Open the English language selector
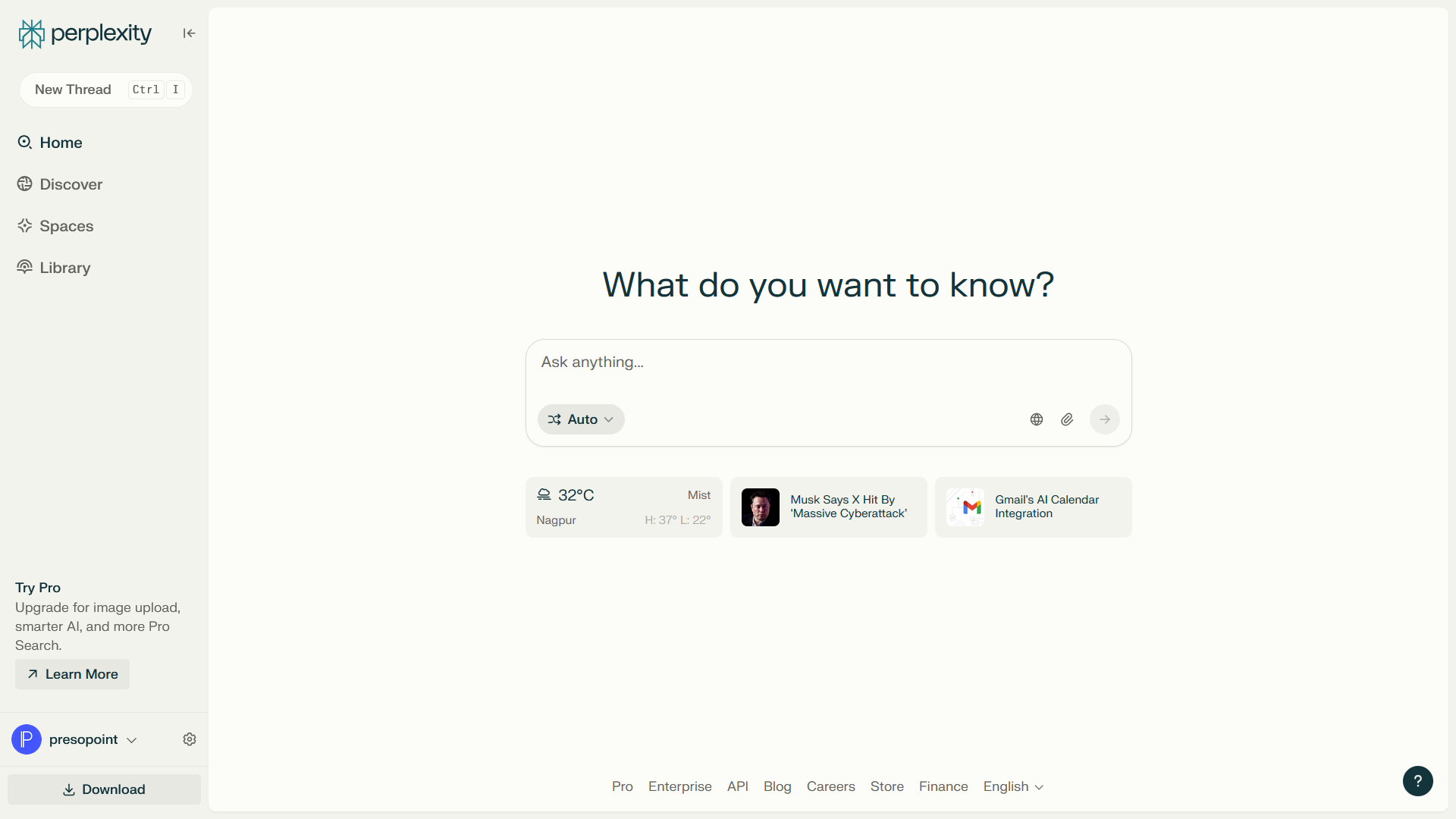 1013,786
